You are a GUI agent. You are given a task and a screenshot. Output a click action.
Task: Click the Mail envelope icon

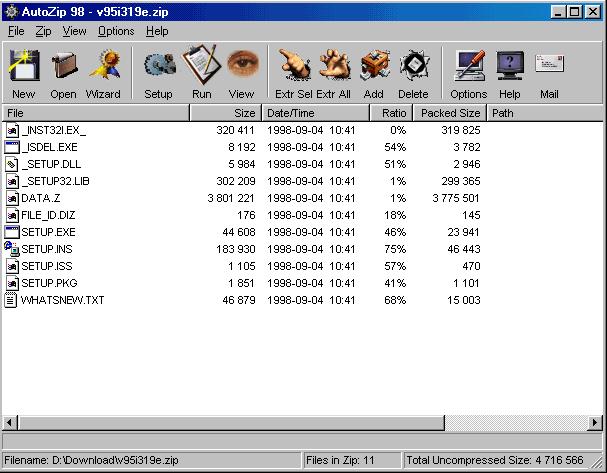549,63
